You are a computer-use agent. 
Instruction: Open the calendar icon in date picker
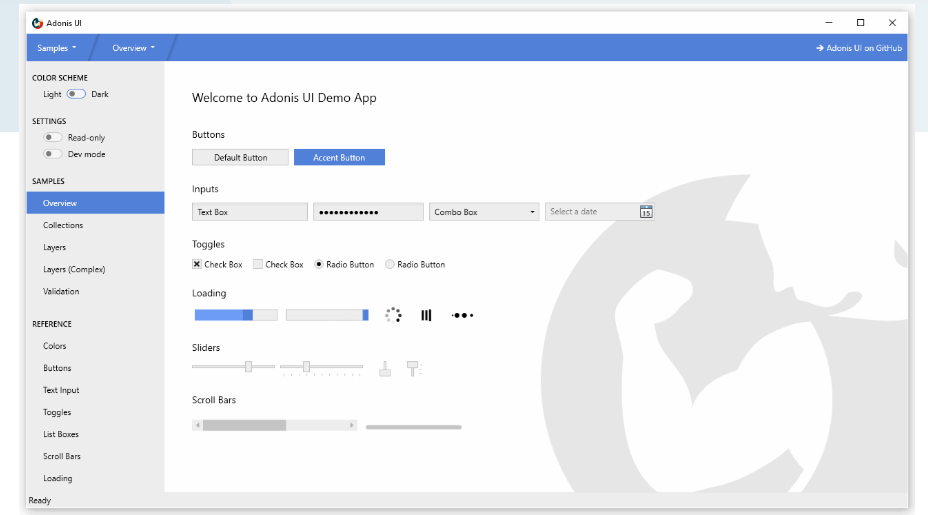coord(646,212)
